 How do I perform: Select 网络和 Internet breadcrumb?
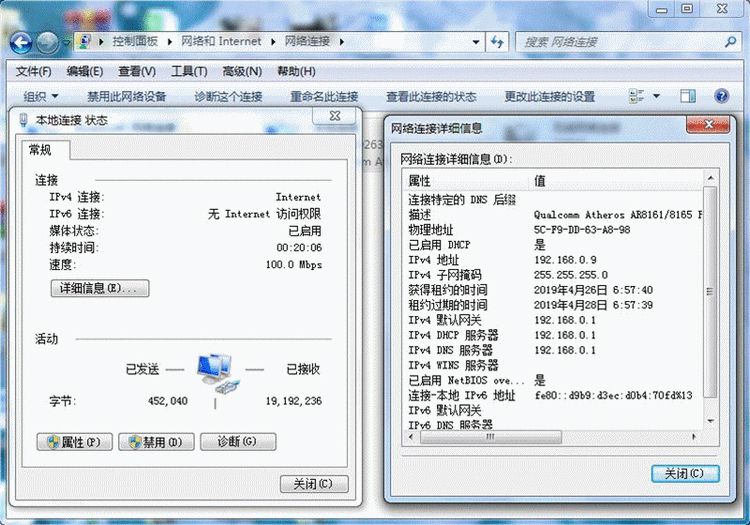click(x=221, y=42)
